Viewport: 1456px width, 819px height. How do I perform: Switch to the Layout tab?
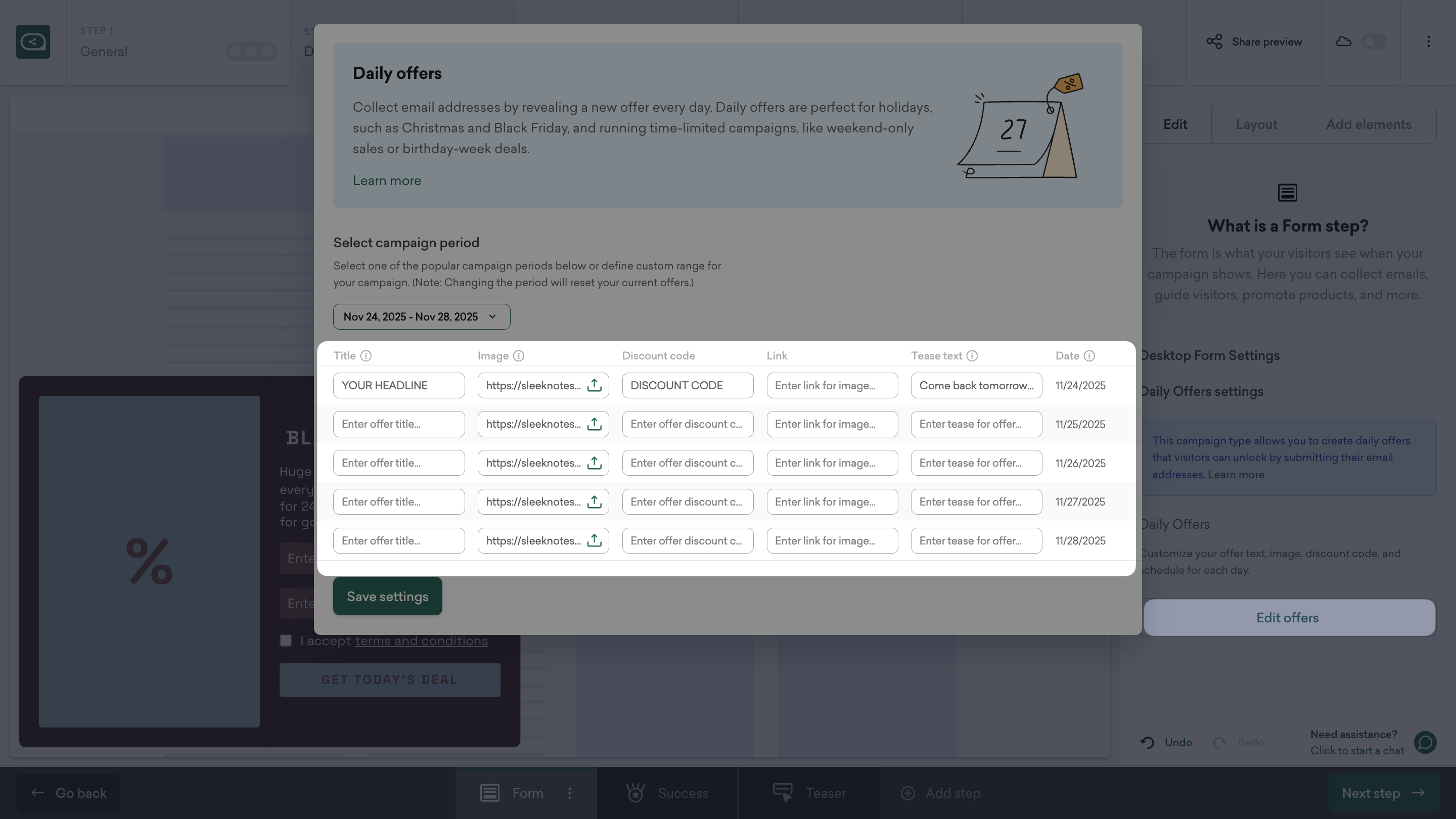(x=1256, y=124)
